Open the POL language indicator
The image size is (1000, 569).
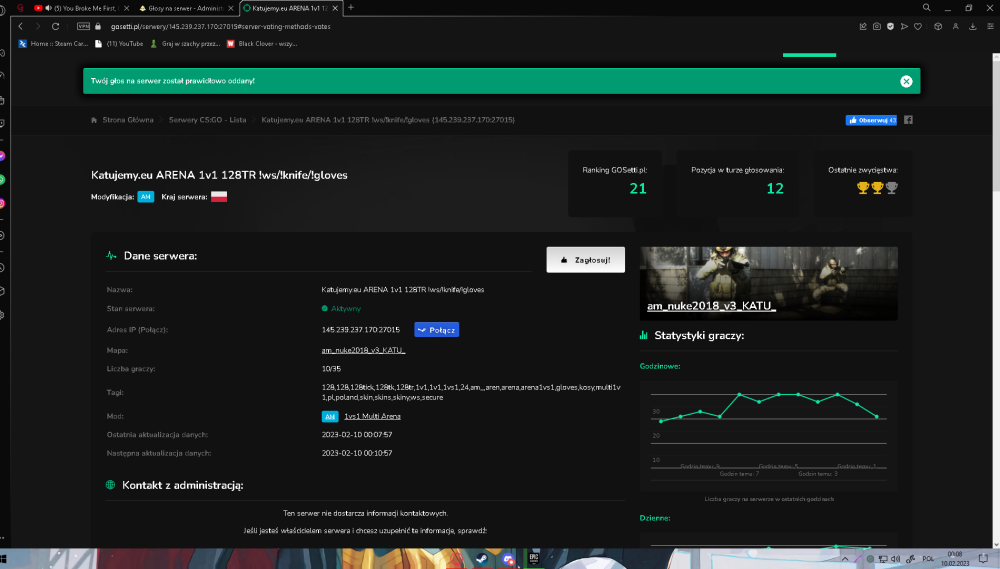point(928,559)
